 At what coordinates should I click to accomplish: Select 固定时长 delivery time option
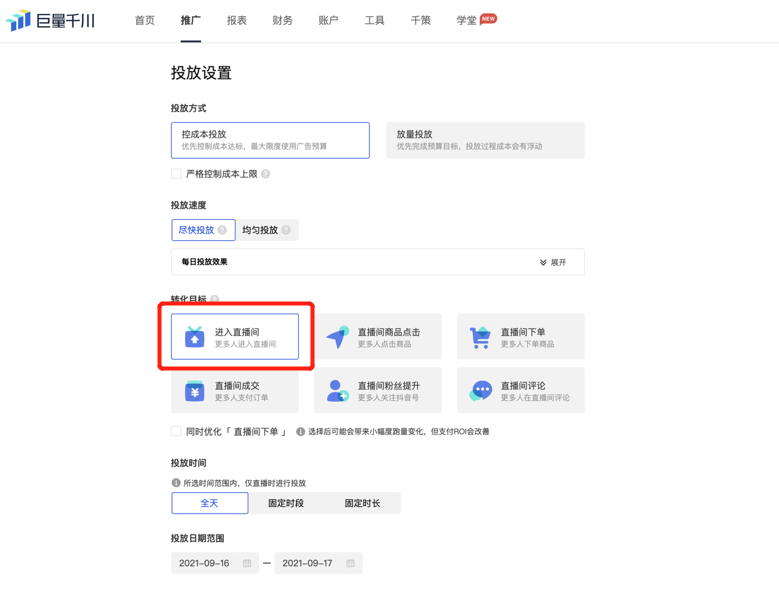[363, 503]
